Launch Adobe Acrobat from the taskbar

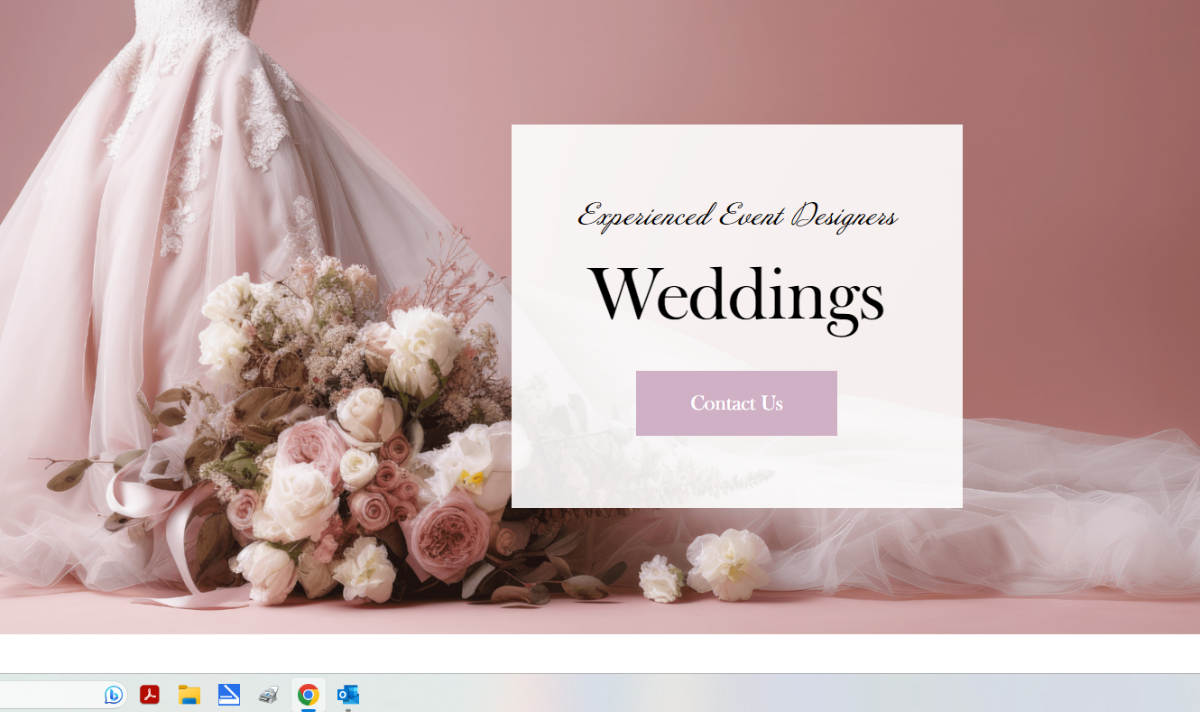tap(150, 694)
